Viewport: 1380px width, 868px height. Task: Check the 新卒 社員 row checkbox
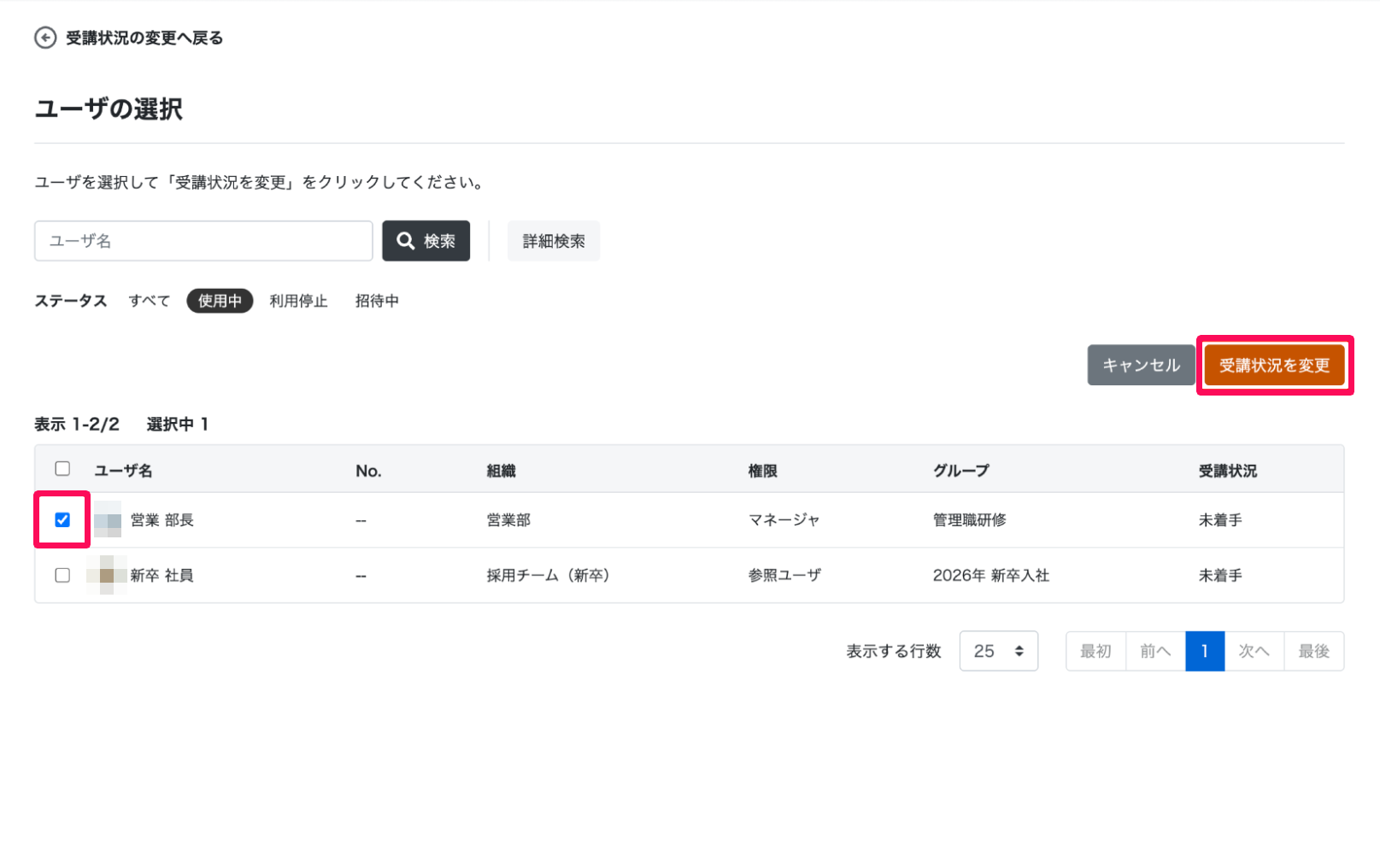[x=62, y=575]
